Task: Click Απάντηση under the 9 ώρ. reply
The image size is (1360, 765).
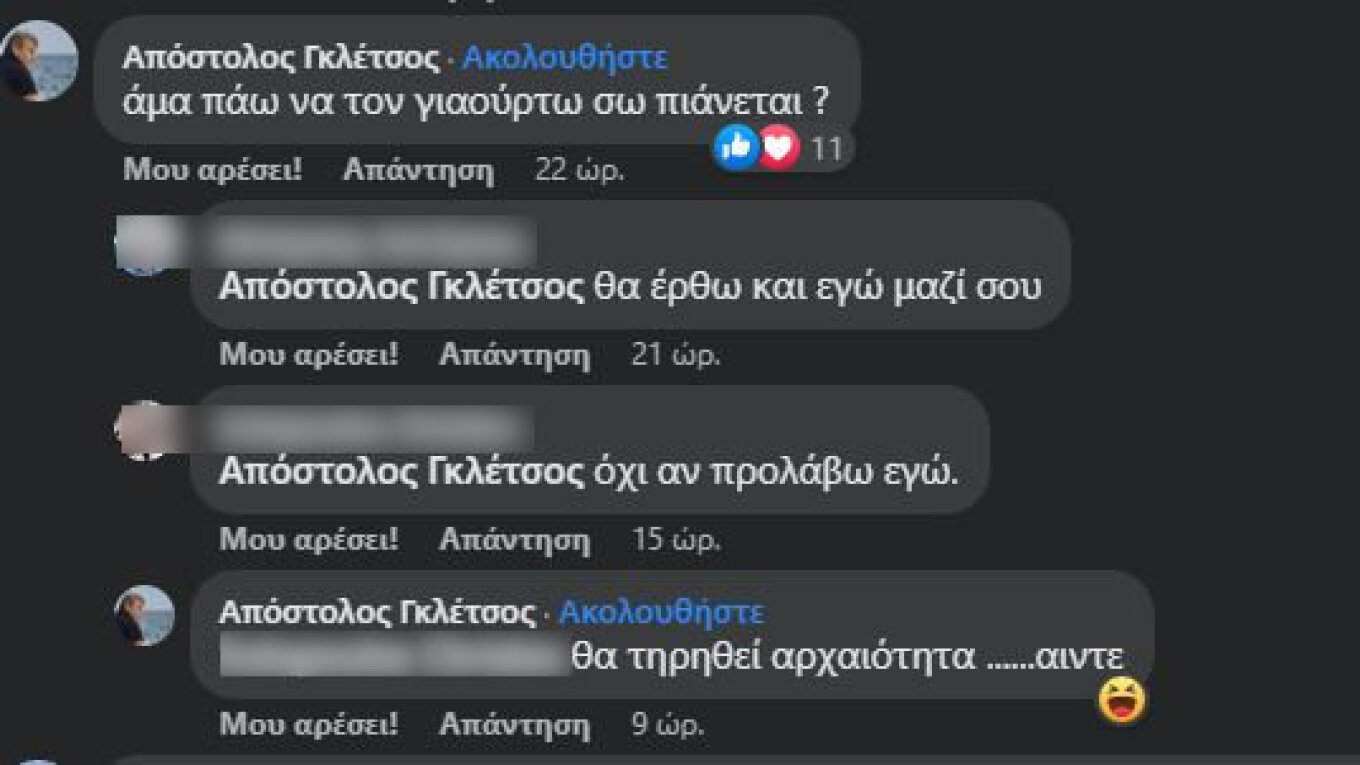Action: pos(514,723)
